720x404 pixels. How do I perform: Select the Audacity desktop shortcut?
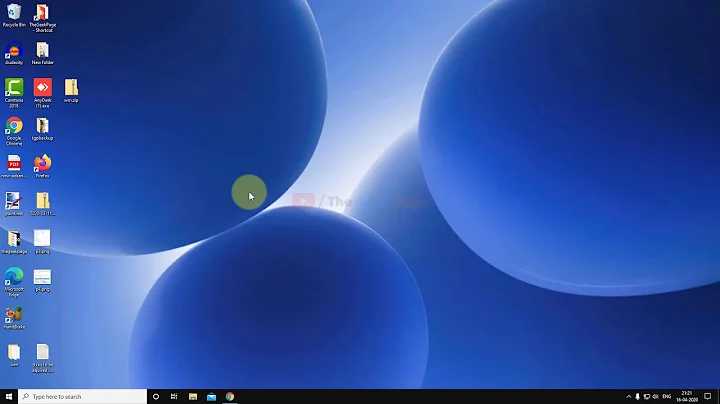(14, 53)
